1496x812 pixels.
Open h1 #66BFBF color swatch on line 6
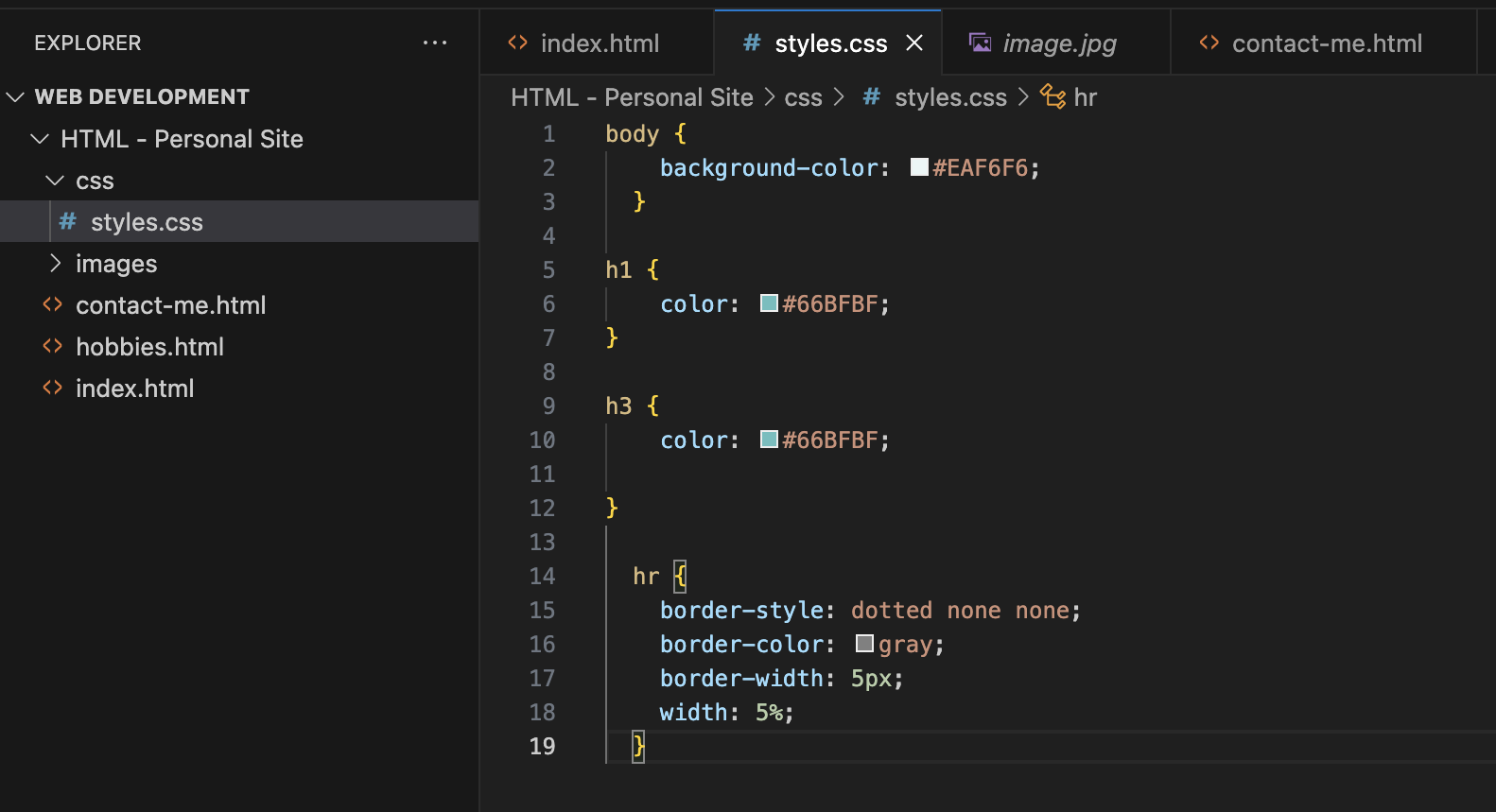pos(769,303)
